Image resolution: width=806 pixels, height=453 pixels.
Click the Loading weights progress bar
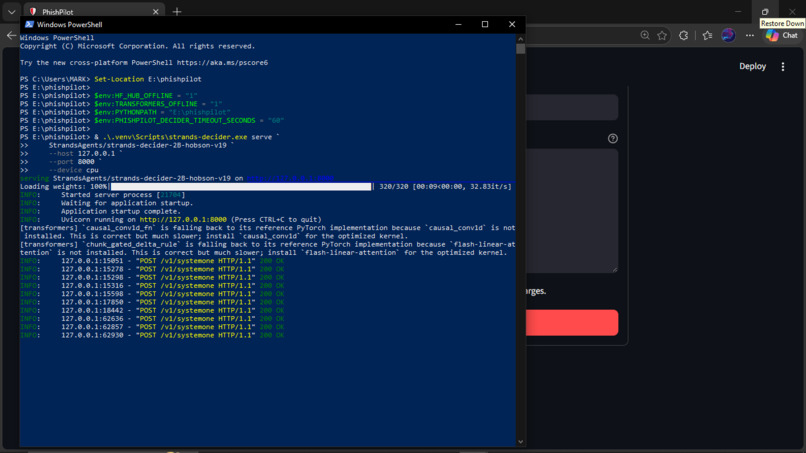[x=241, y=187]
